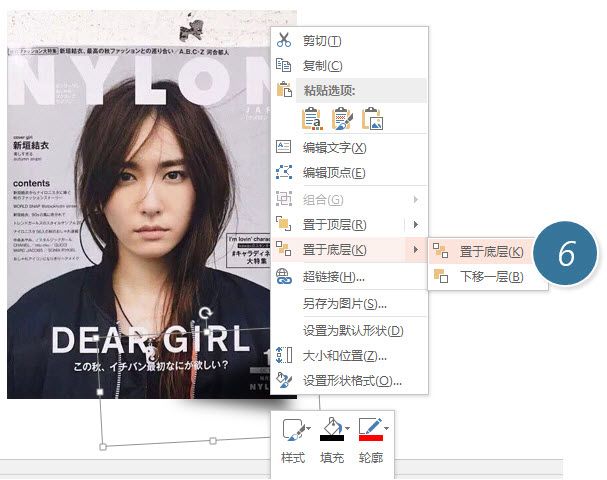607x480 pixels.
Task: Click the bottom-middle shape resize handle
Action: point(213,441)
